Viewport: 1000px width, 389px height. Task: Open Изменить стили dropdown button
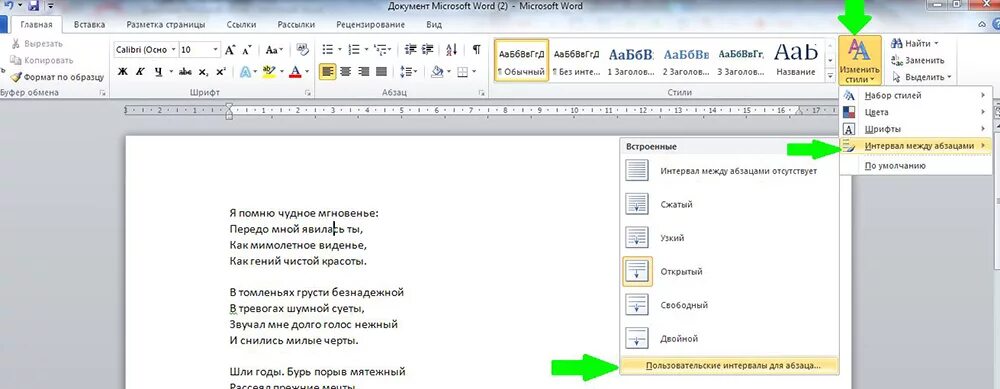click(x=859, y=61)
